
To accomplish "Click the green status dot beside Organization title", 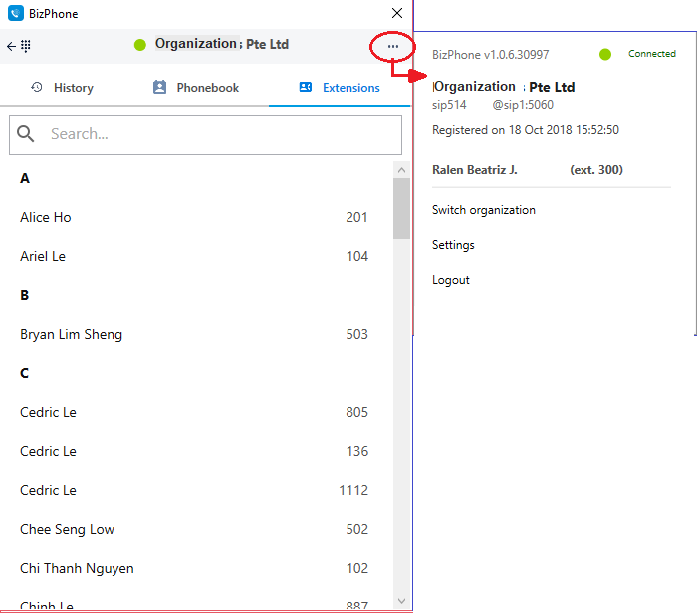I will 140,44.
